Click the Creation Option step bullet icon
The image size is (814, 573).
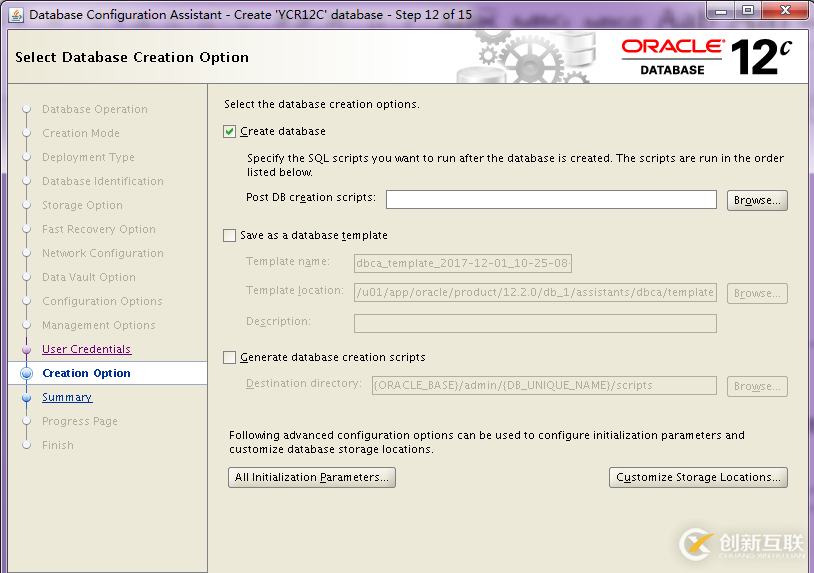pos(26,373)
